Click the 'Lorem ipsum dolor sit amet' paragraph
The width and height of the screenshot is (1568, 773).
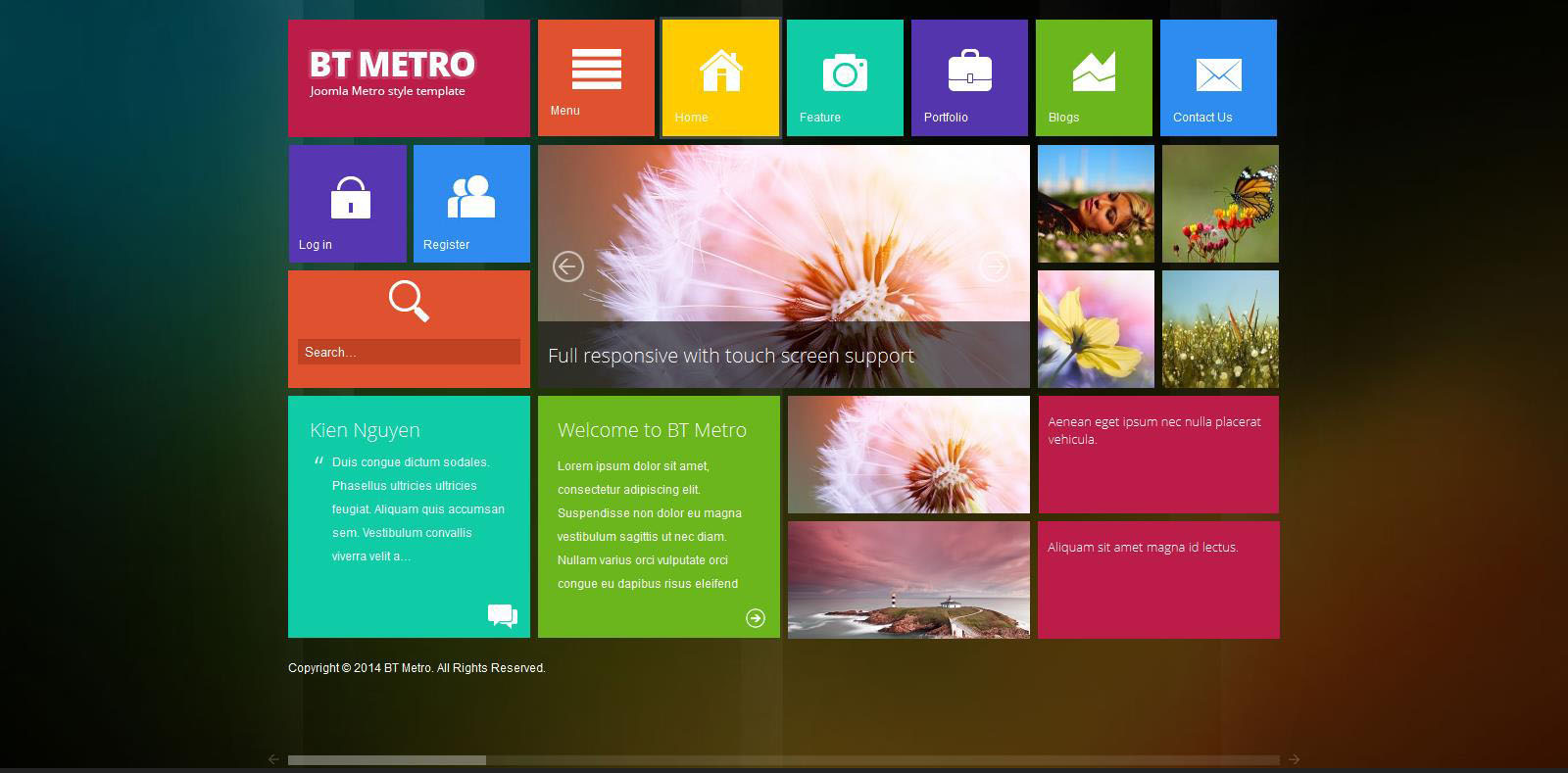[650, 525]
